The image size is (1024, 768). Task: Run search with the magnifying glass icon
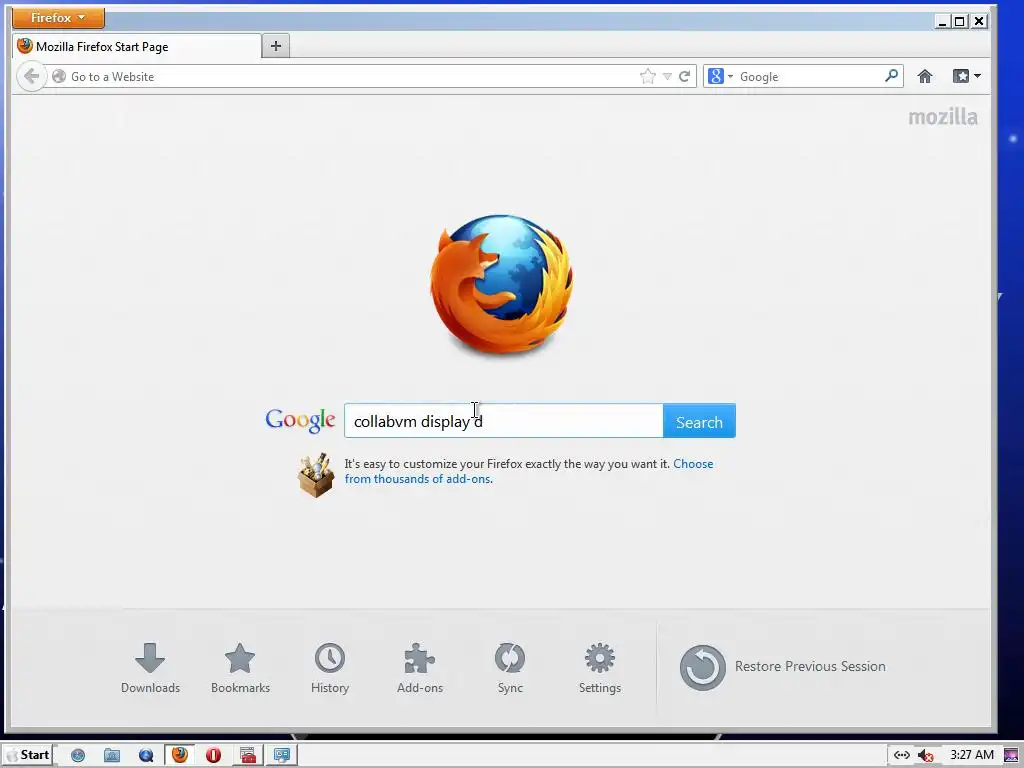(x=891, y=76)
